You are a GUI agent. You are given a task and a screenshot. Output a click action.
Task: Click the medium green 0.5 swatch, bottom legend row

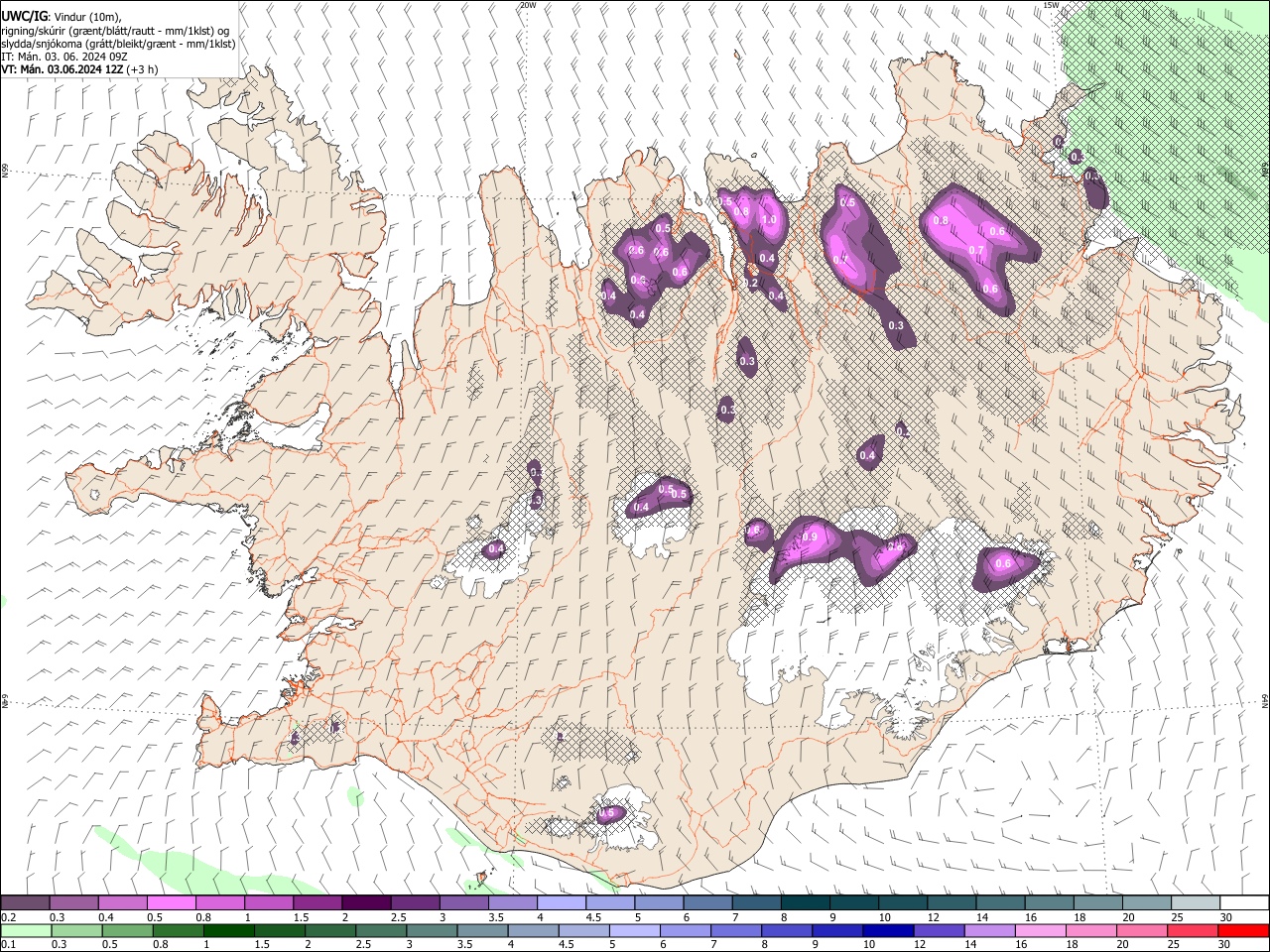coord(127,931)
